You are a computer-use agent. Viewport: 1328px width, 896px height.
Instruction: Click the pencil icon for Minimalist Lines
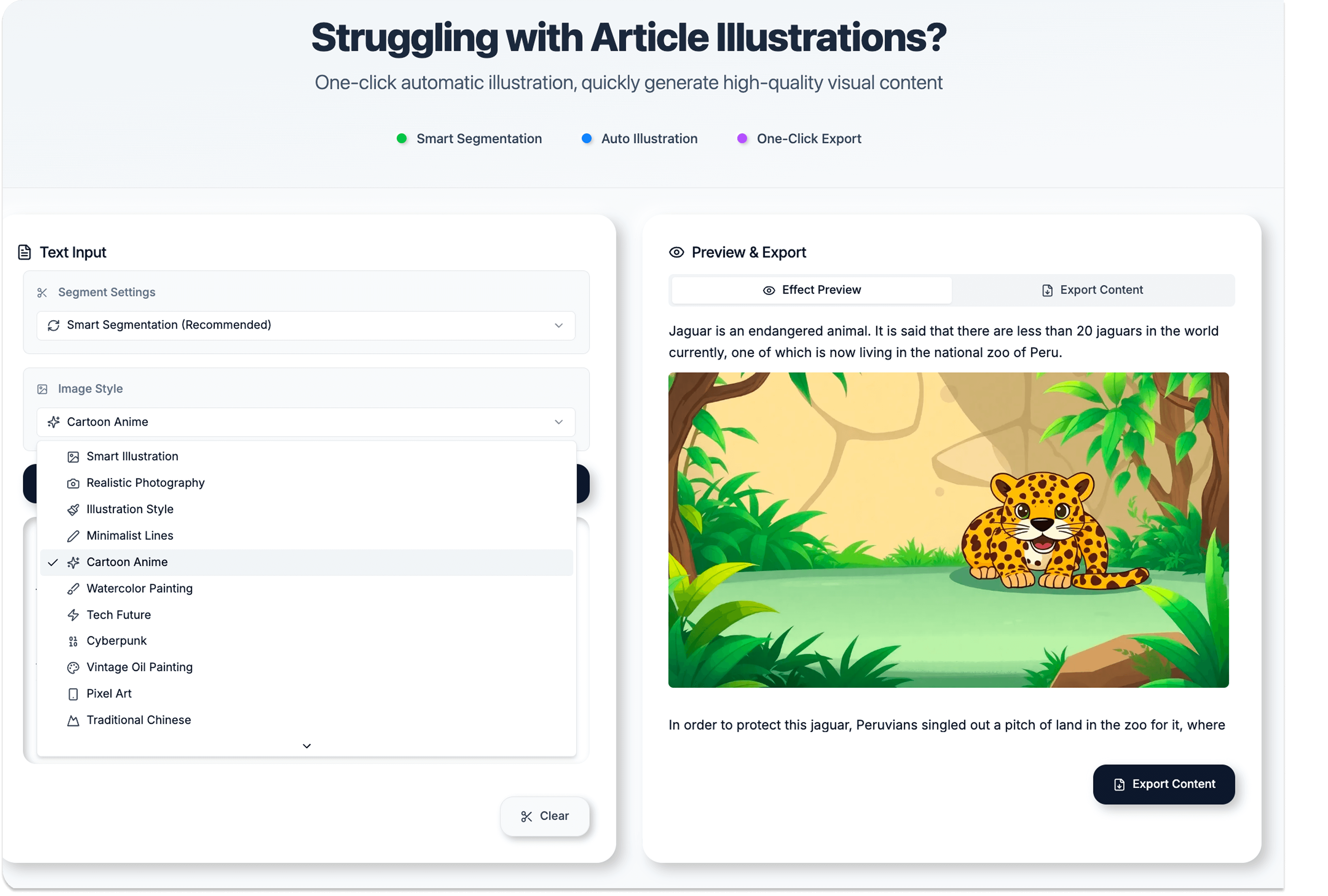point(73,536)
